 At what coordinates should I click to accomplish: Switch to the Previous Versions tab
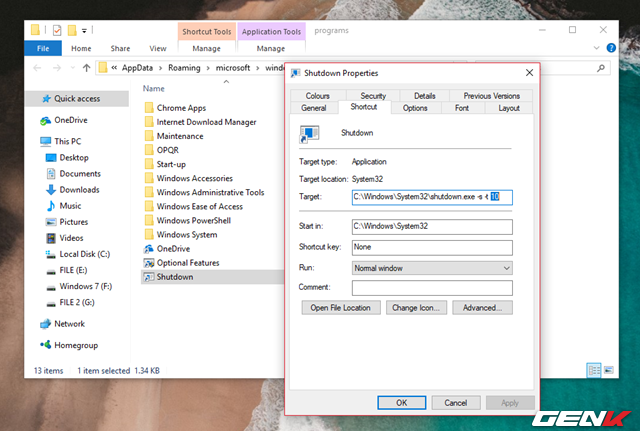[x=491, y=96]
